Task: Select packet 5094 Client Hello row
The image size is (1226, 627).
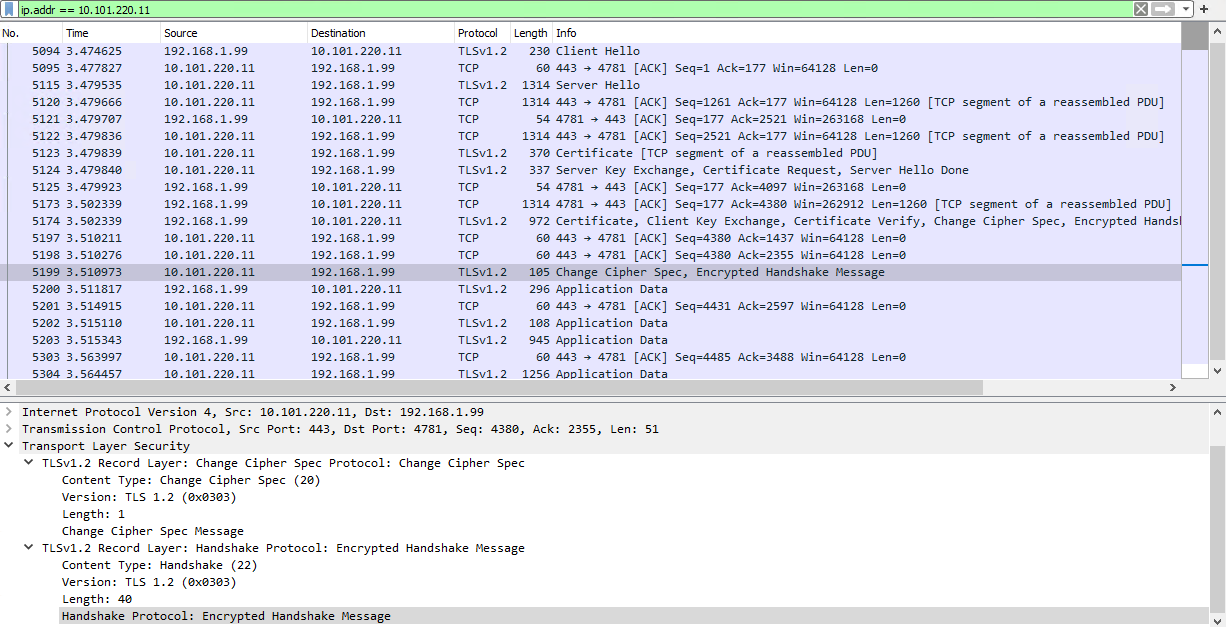Action: (x=590, y=51)
